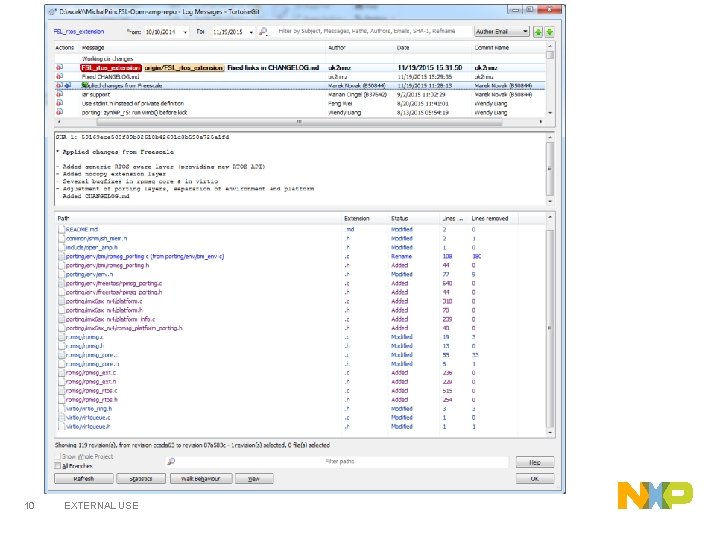Click the Help button
Viewport: 720px width, 540px height.
pos(534,462)
